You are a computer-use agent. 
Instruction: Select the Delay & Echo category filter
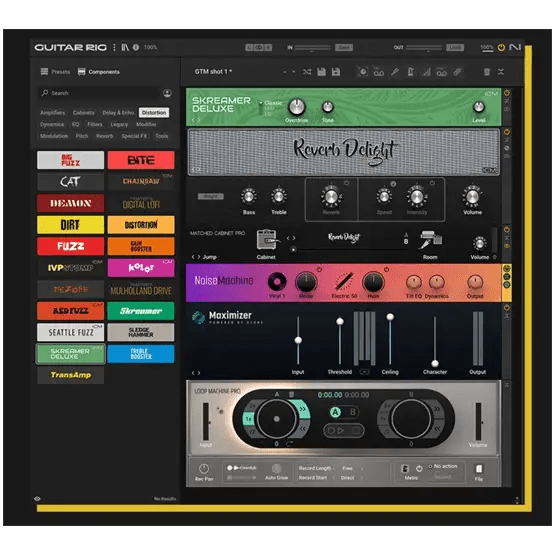click(x=118, y=113)
